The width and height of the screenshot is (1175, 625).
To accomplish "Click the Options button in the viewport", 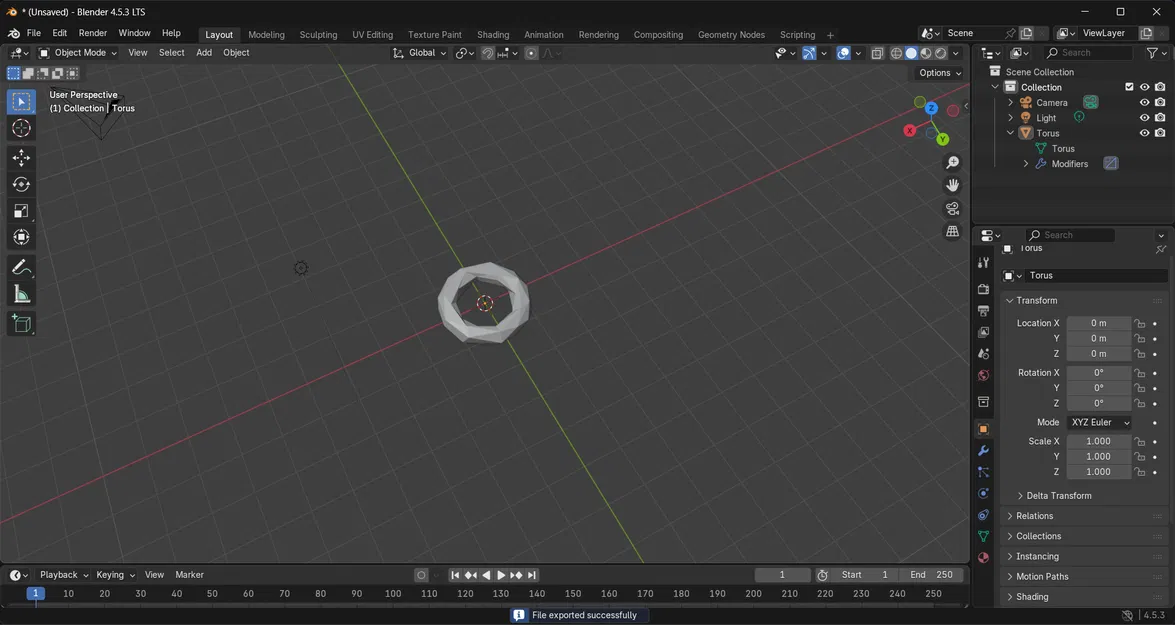I will (x=938, y=72).
